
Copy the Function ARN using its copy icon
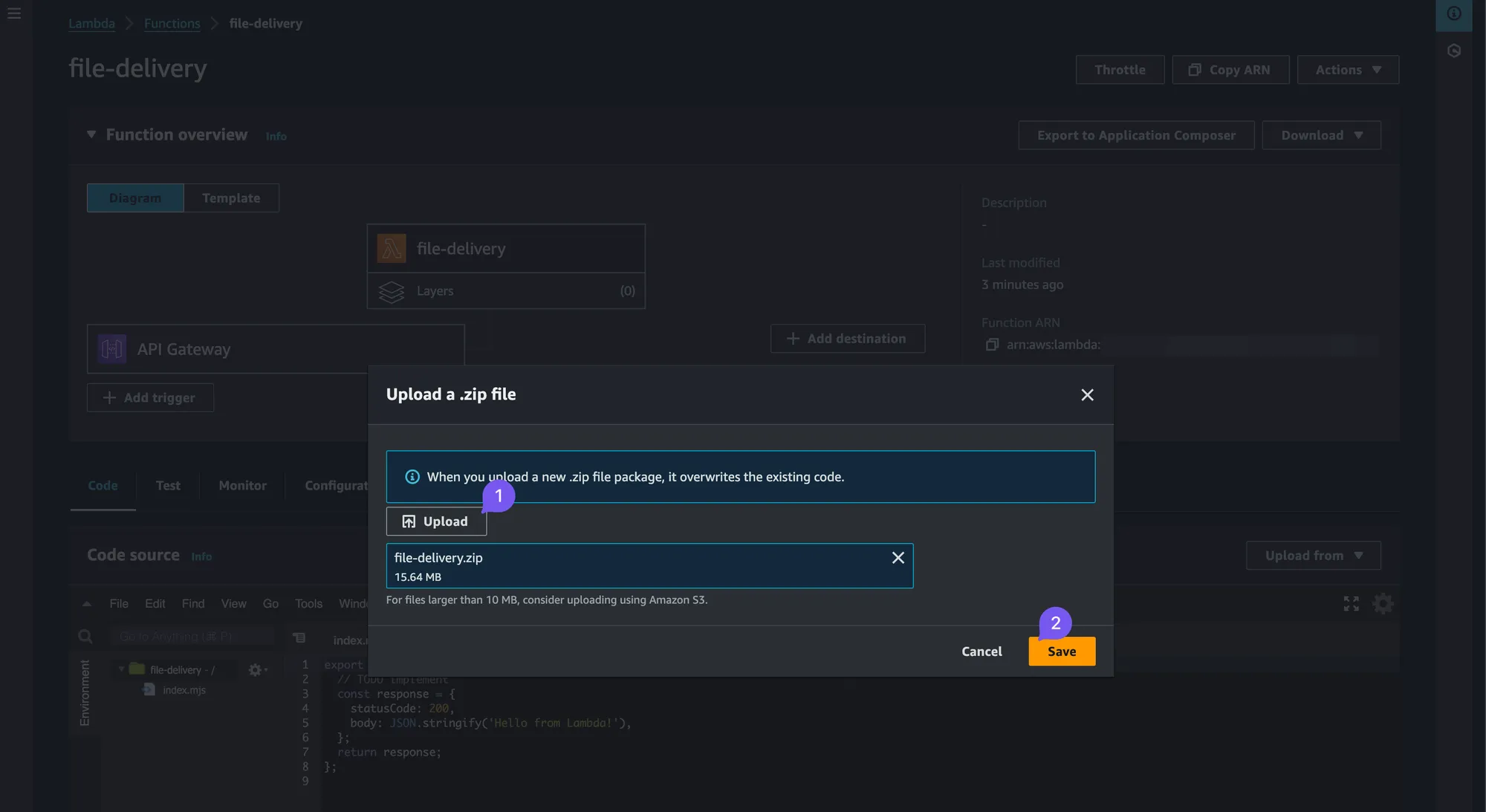991,345
